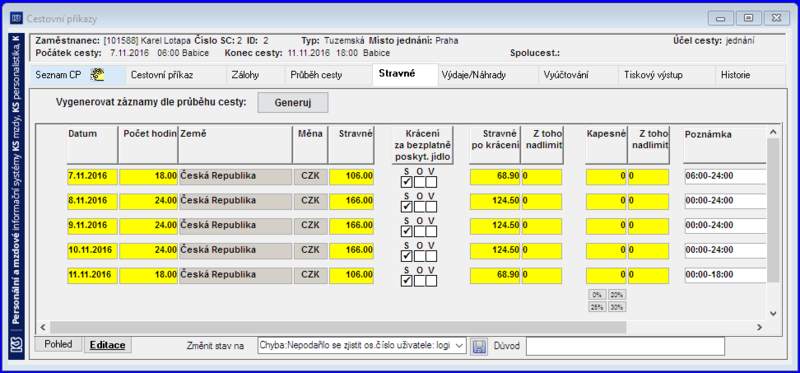This screenshot has height=373, width=800.
Task: Uncheck S checkbox for 11.11.2016 row
Action: [x=407, y=281]
